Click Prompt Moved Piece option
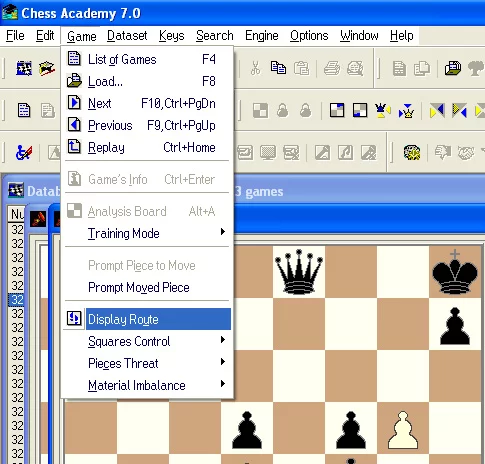This screenshot has height=464, width=485. coord(147,287)
